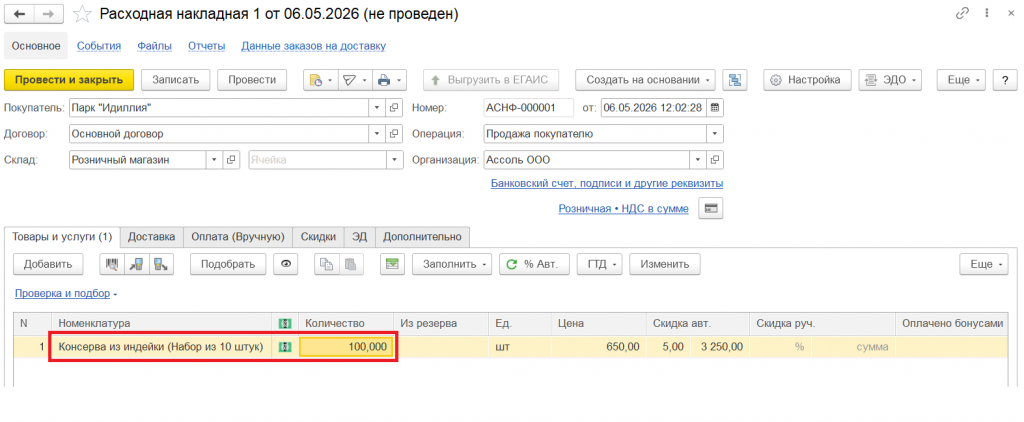Screen dimensions: 1024x422
Task: Select the Количество cell 100,000
Action: click(346, 348)
